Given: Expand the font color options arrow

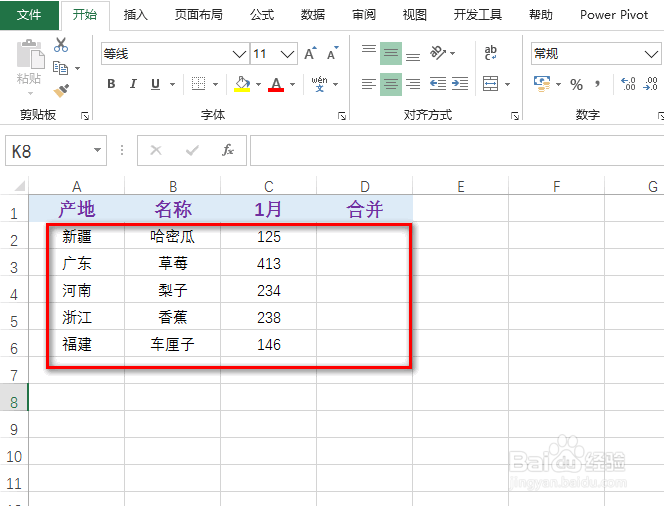Looking at the screenshot, I should point(293,84).
